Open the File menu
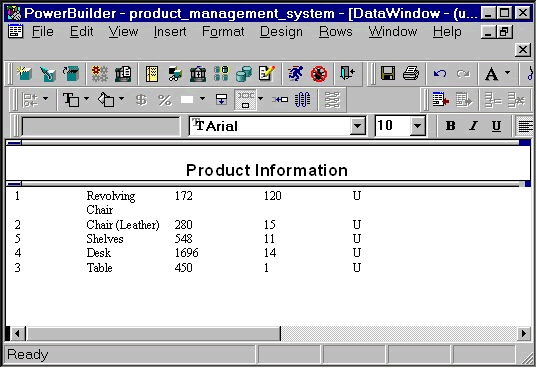Screen dimensions: 537x368 point(43,32)
